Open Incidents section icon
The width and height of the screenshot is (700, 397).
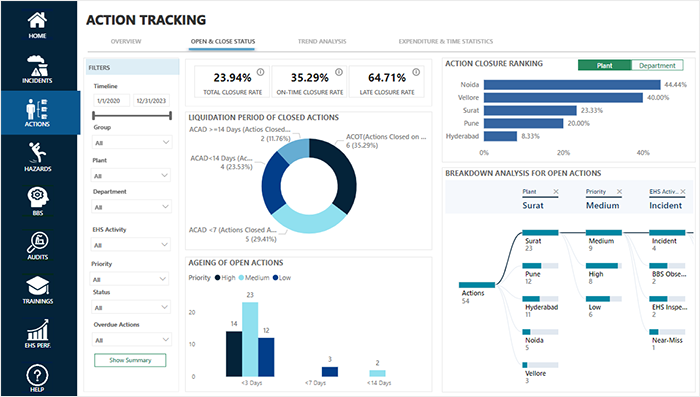pos(37,69)
